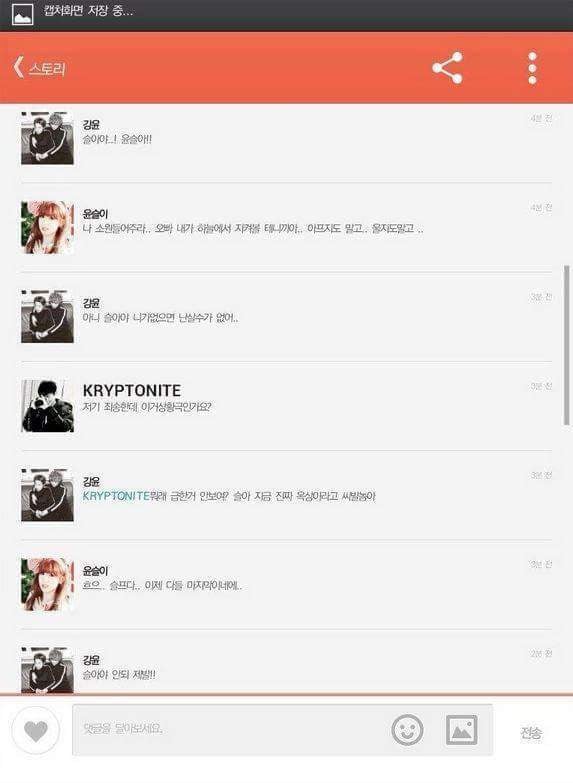
Task: Open 윤슬이's avatar beside 슬프다 comment
Action: (x=47, y=584)
